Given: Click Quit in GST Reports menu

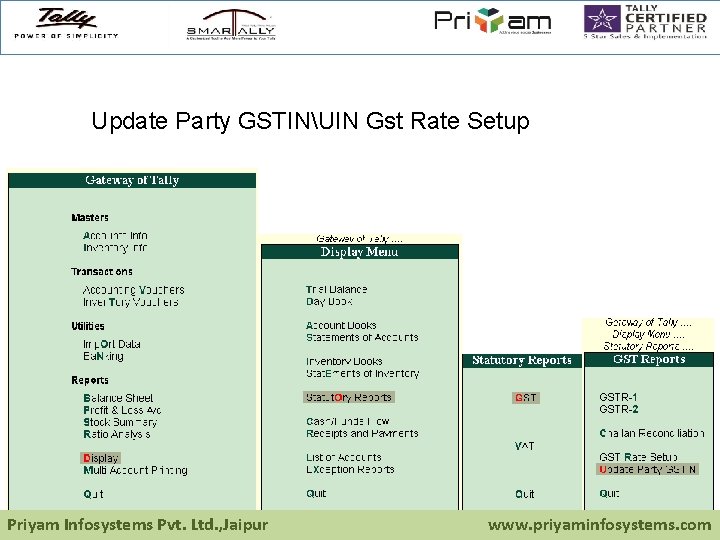Looking at the screenshot, I should click(609, 494).
